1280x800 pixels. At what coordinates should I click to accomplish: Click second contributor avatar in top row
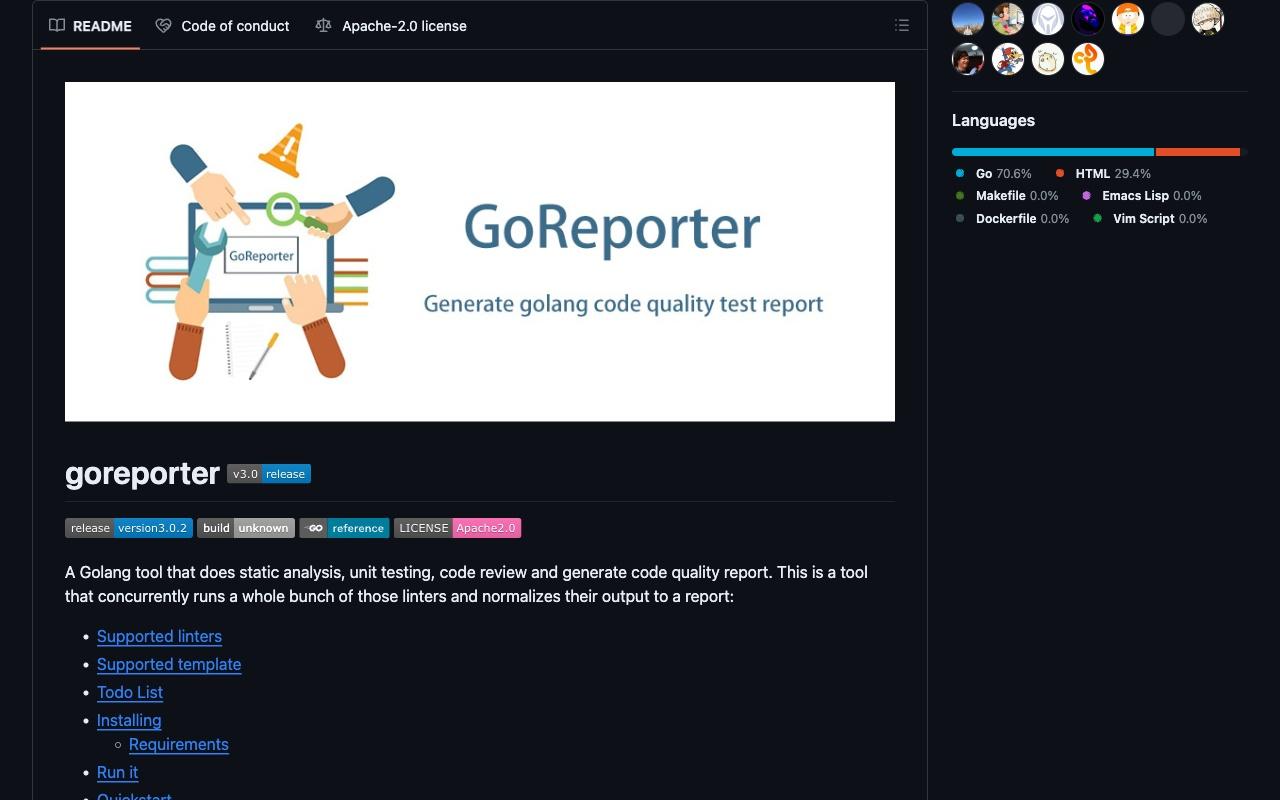coord(1008,19)
